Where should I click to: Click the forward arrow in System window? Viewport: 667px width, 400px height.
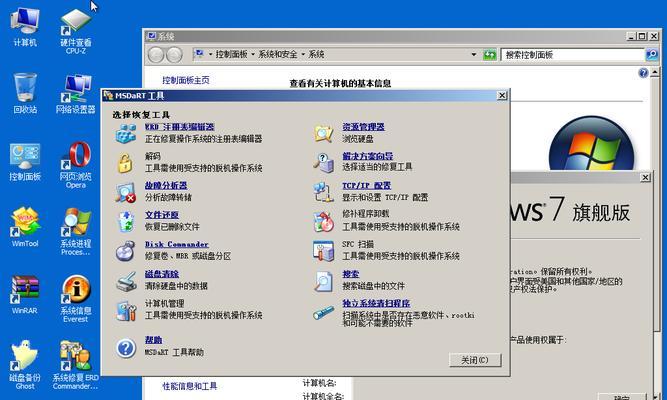[174, 54]
